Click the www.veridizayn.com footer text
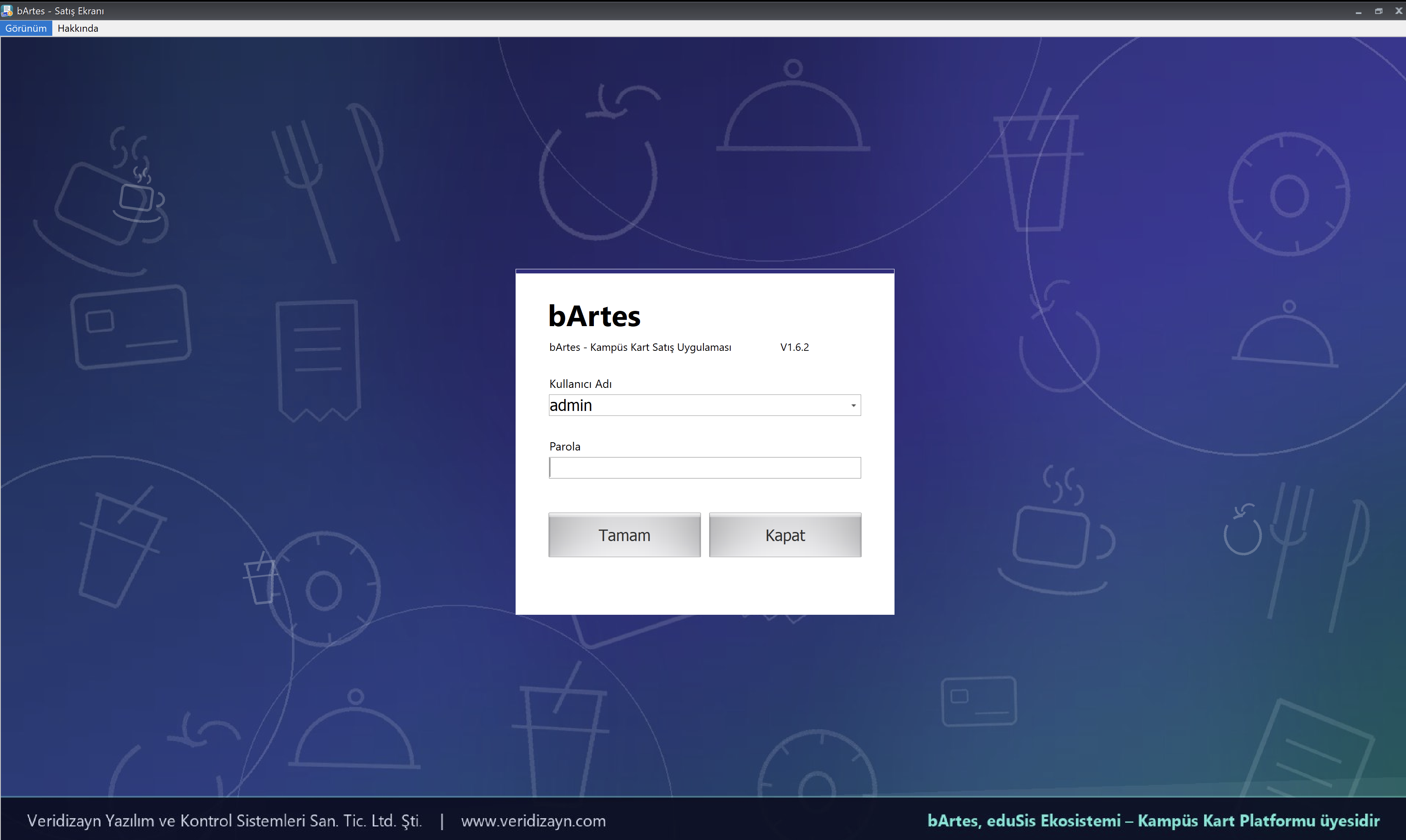Screen dimensions: 1406x840 tap(533, 821)
